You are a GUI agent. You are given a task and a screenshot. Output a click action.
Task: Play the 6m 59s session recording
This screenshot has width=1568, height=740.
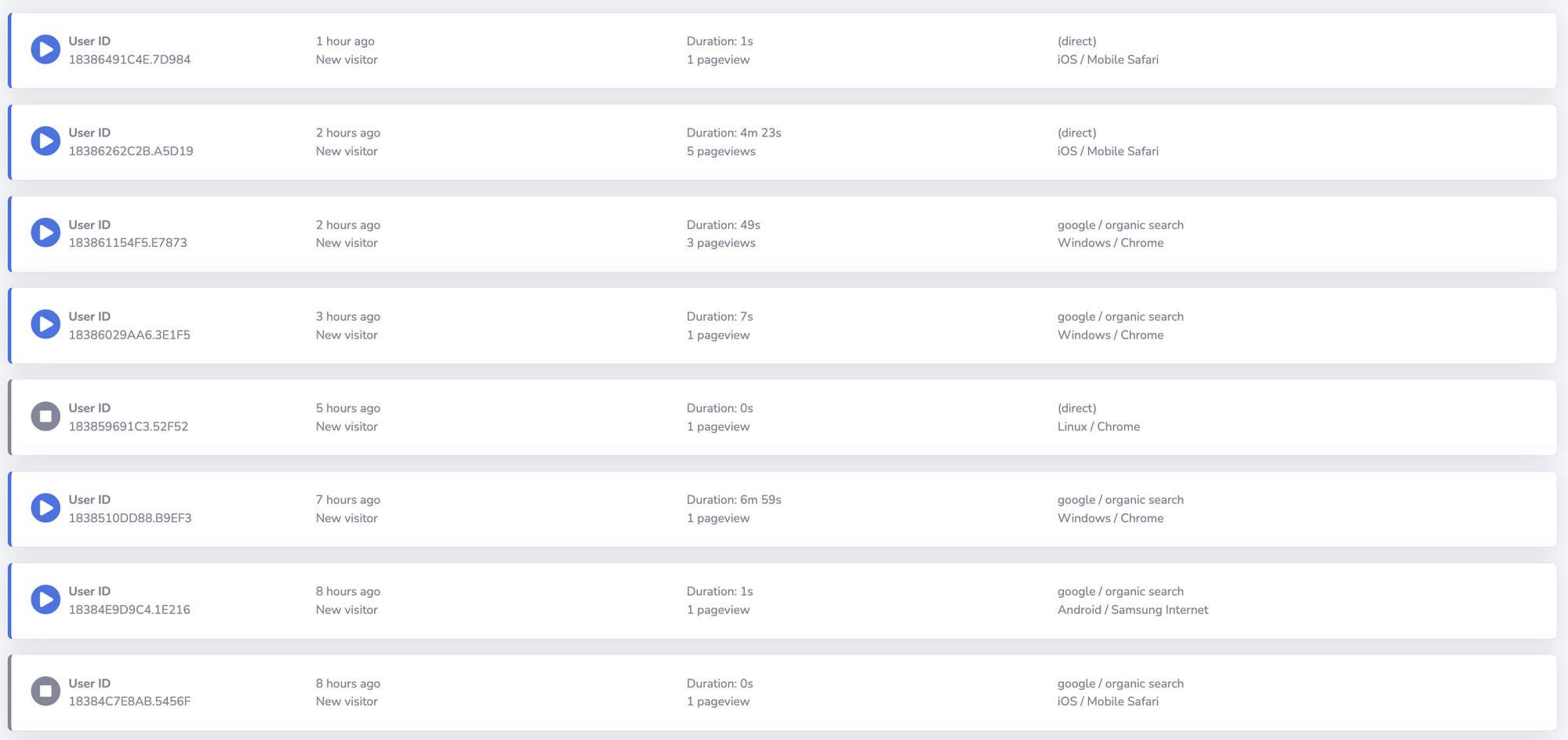coord(45,508)
